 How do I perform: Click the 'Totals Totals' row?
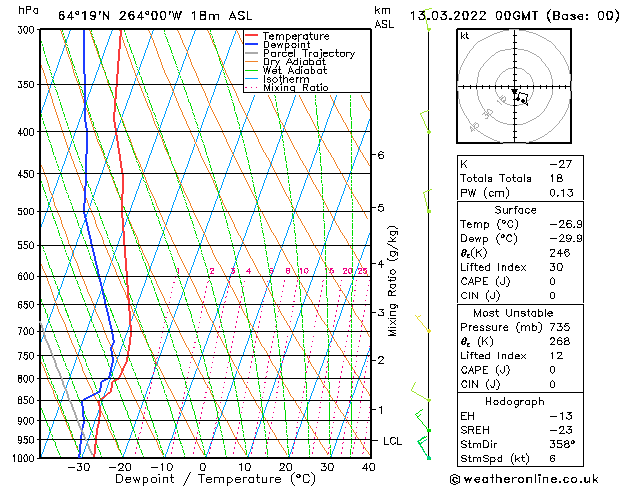(520, 178)
